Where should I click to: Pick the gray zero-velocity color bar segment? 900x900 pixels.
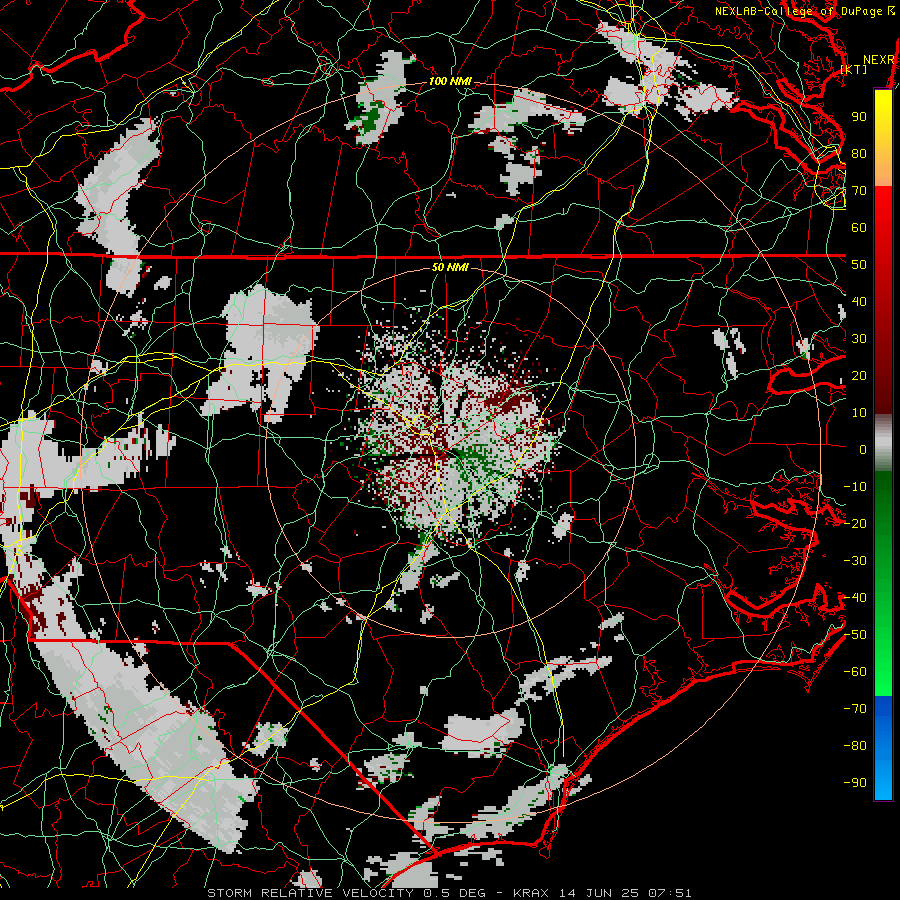[883, 443]
